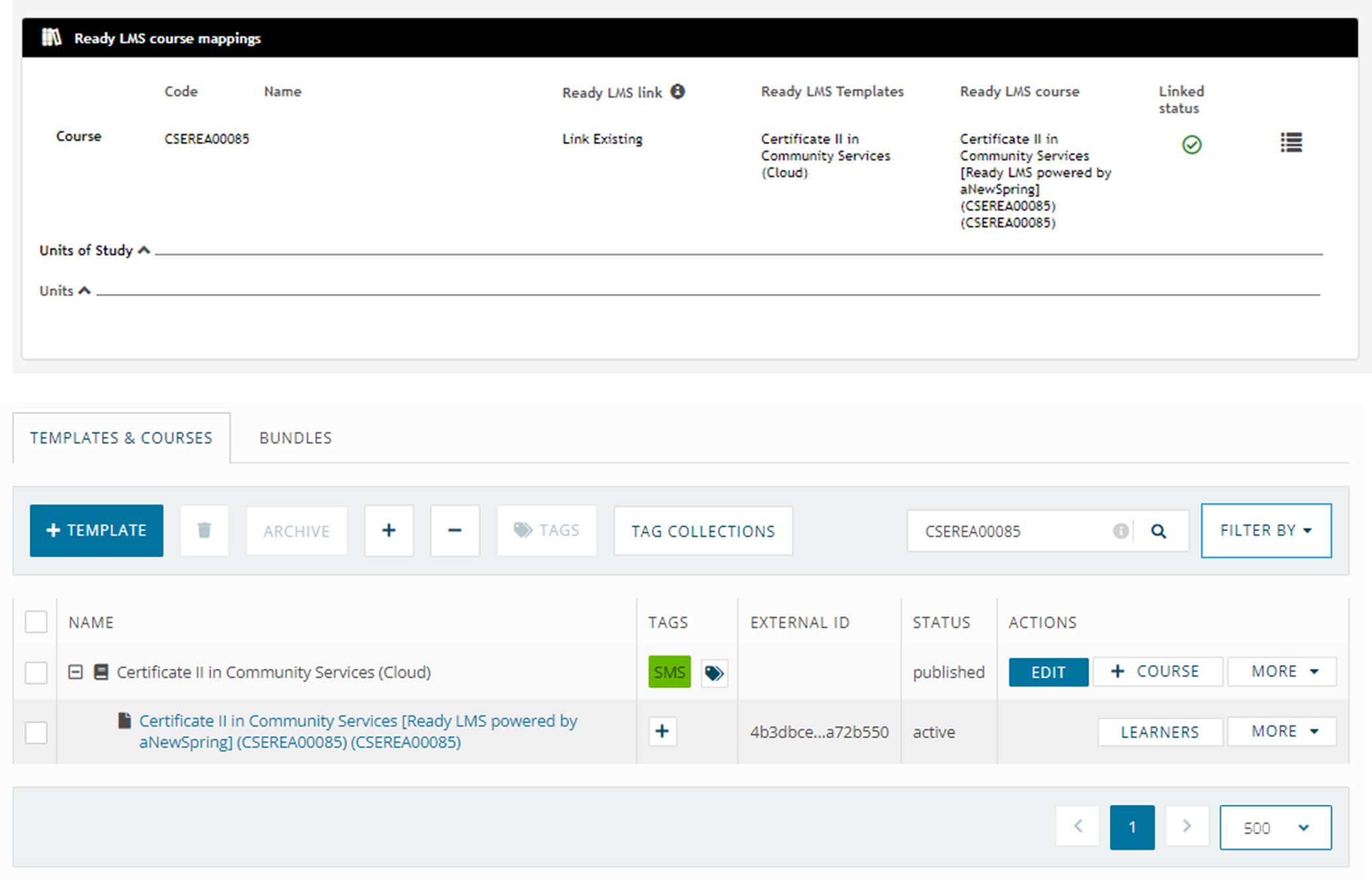
Task: Go to previous page arrow
Action: (x=1077, y=826)
